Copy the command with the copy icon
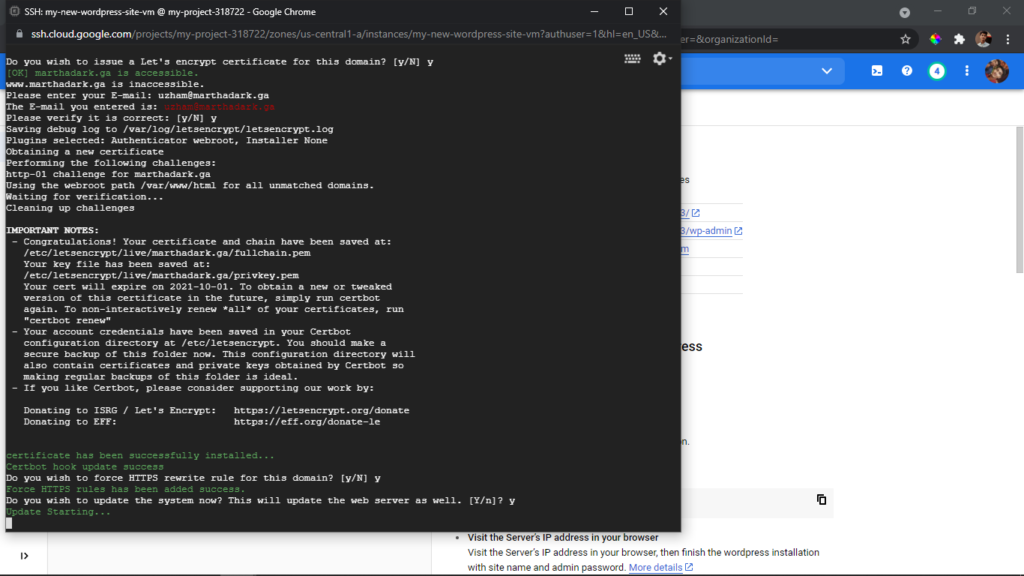 (822, 500)
